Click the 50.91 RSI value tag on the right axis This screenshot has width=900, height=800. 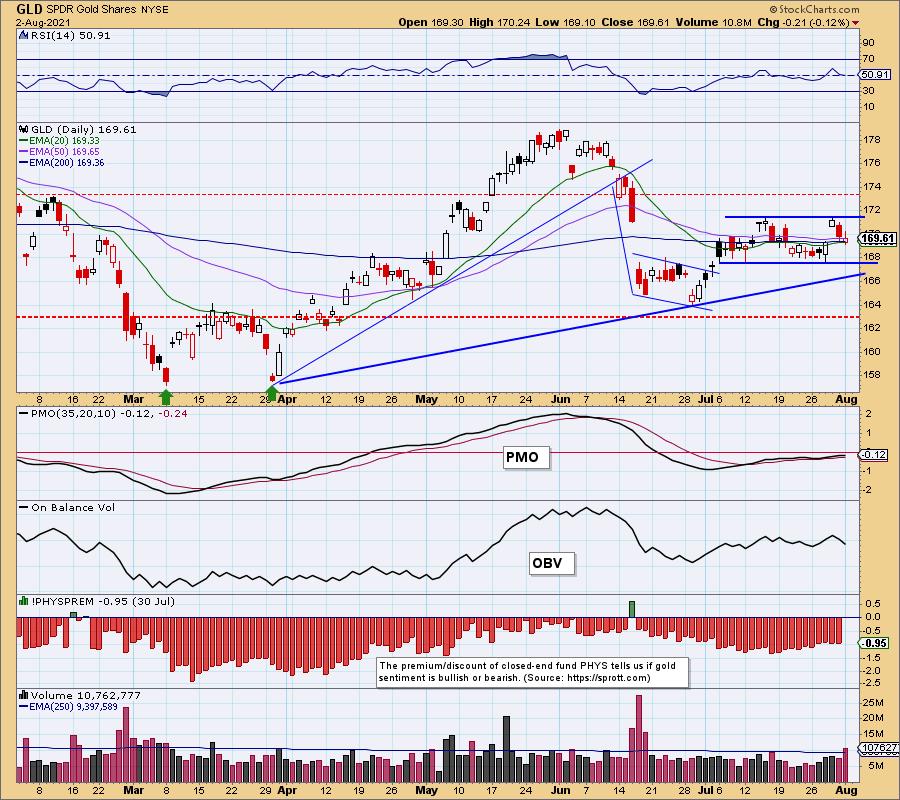tap(874, 75)
